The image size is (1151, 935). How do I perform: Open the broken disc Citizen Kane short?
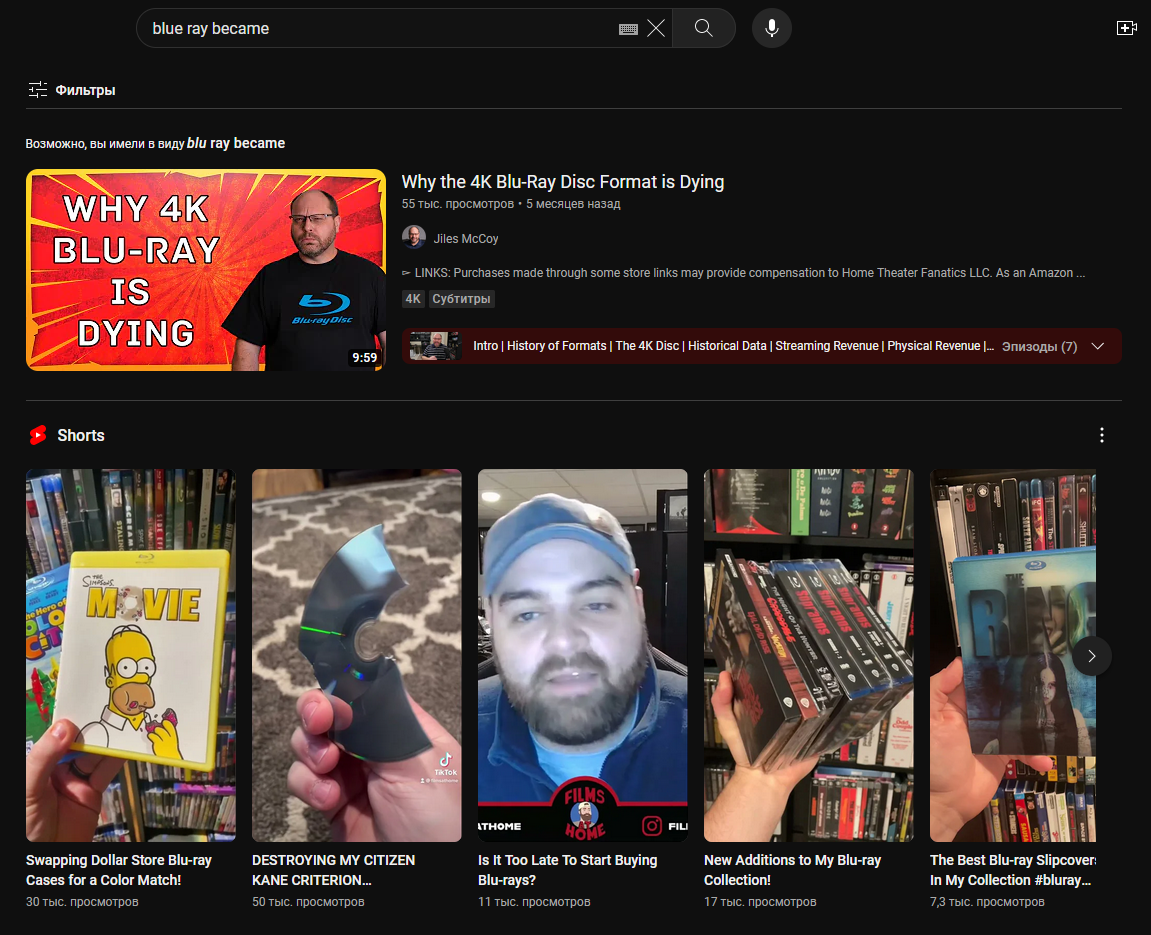coord(357,655)
